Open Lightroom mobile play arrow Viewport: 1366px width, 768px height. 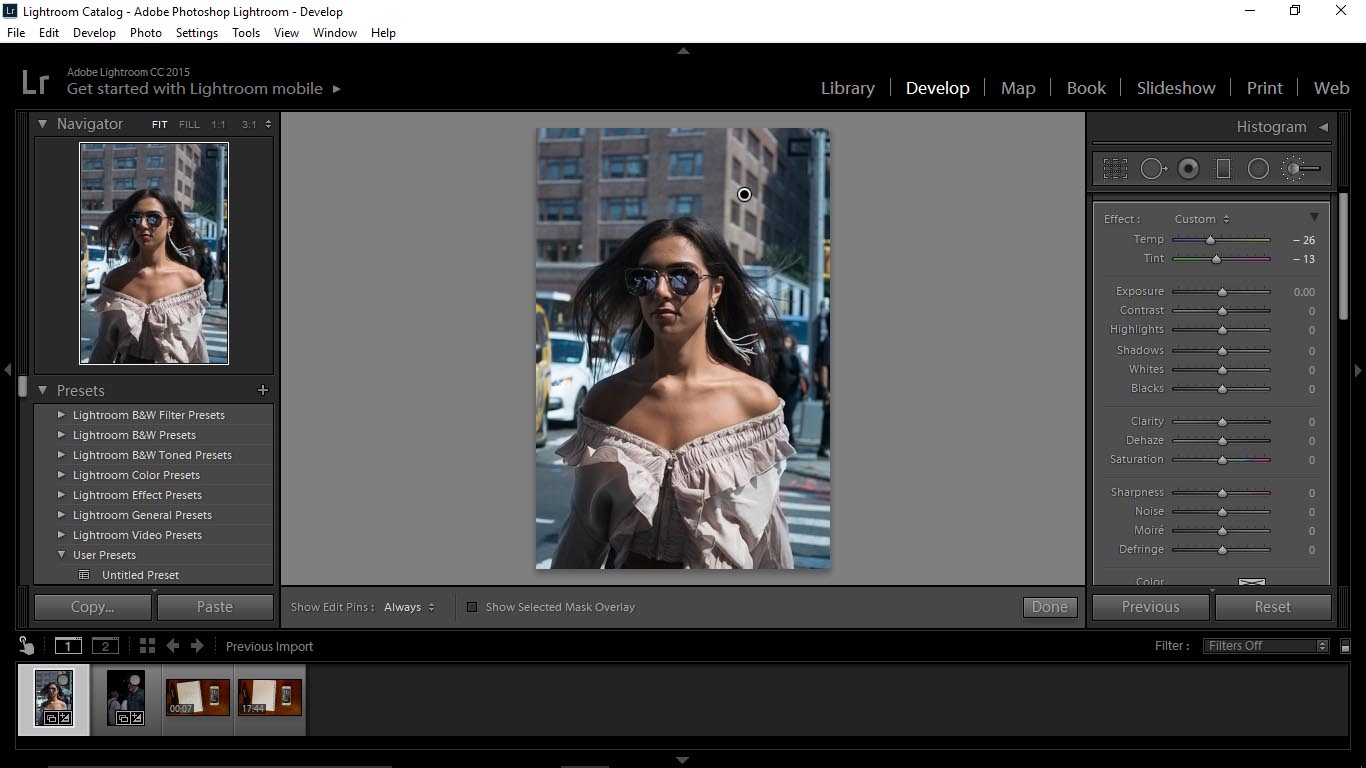(336, 89)
